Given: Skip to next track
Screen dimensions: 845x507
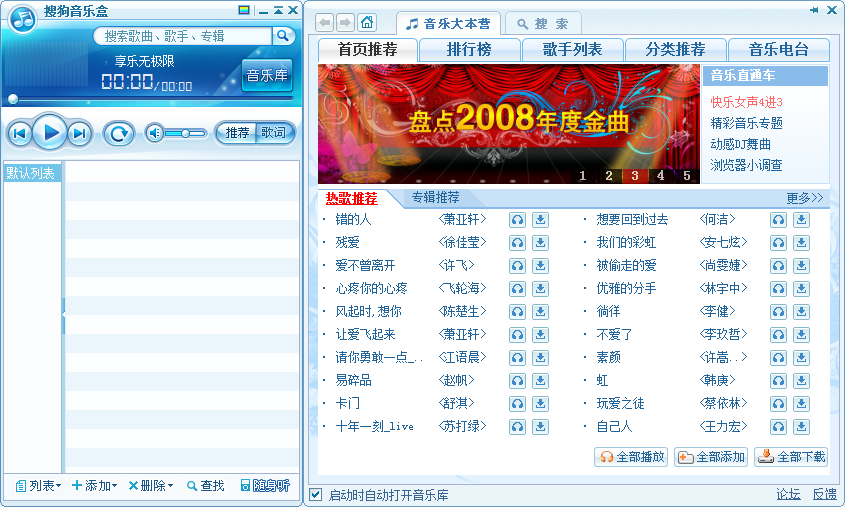Looking at the screenshot, I should pyautogui.click(x=80, y=133).
